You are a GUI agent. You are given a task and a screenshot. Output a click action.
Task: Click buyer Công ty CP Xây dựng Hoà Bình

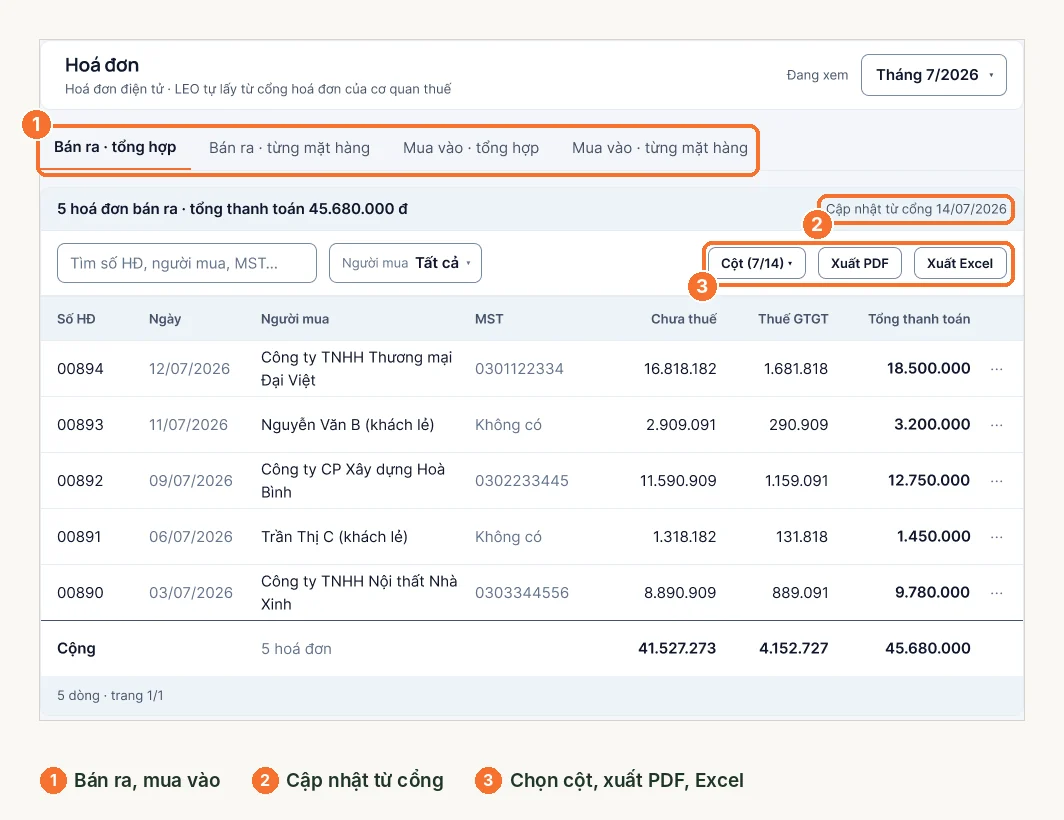pyautogui.click(x=353, y=481)
